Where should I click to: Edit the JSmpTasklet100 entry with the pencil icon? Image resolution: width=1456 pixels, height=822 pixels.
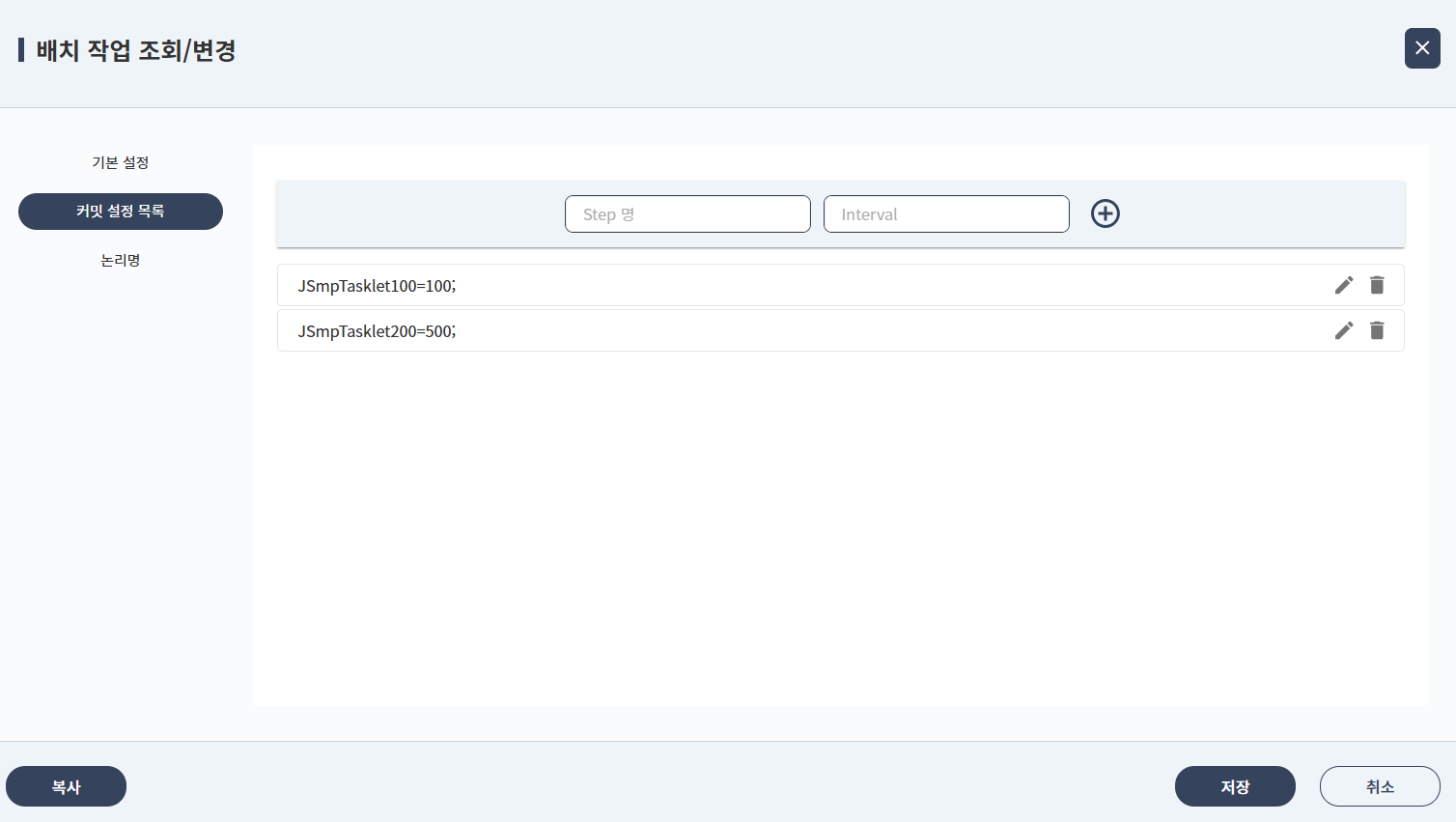coord(1343,285)
